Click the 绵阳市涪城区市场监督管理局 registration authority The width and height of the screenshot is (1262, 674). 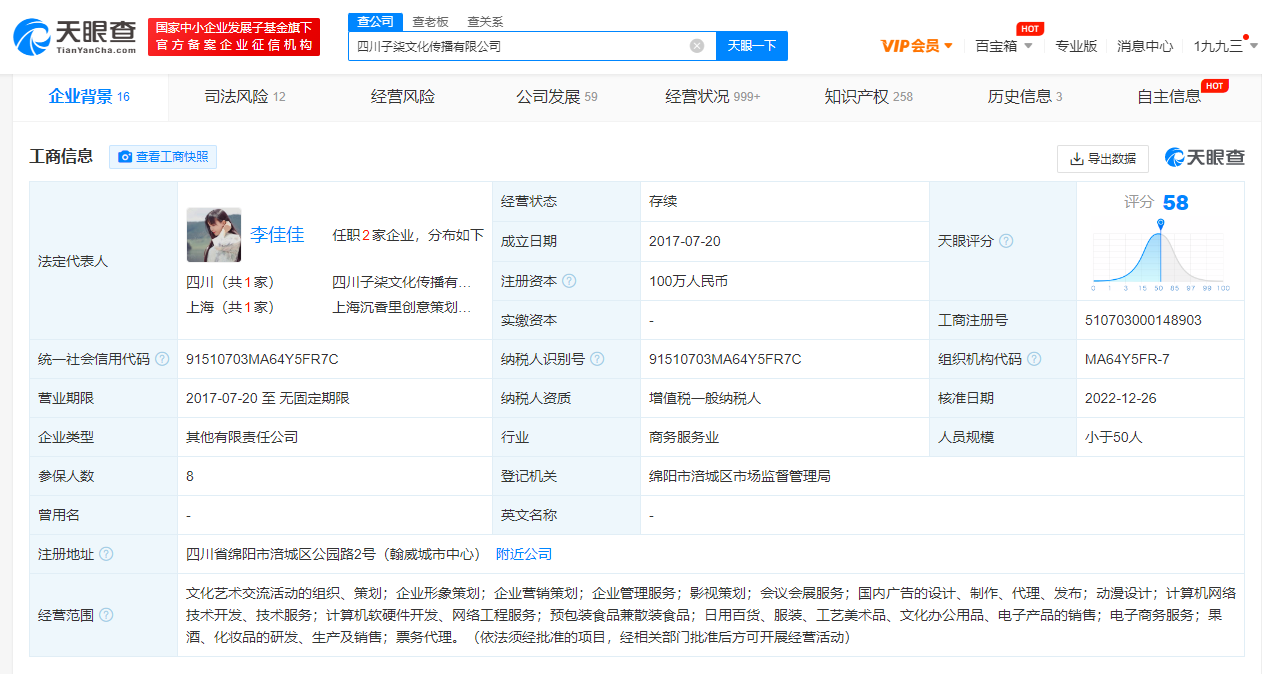pyautogui.click(x=740, y=476)
